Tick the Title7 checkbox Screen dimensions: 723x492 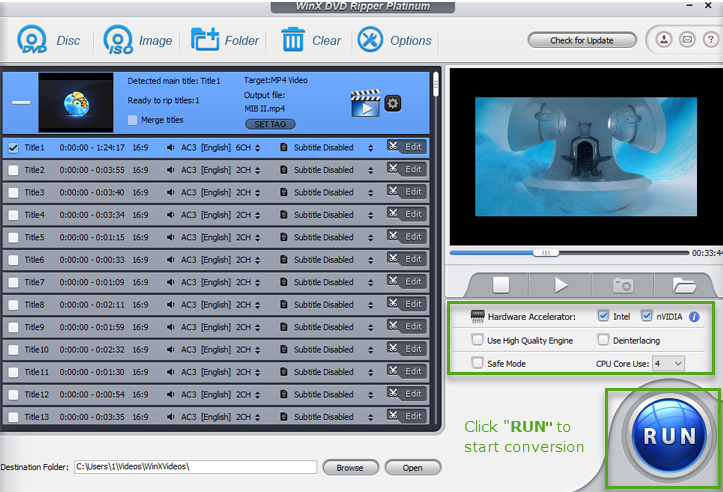tap(13, 282)
